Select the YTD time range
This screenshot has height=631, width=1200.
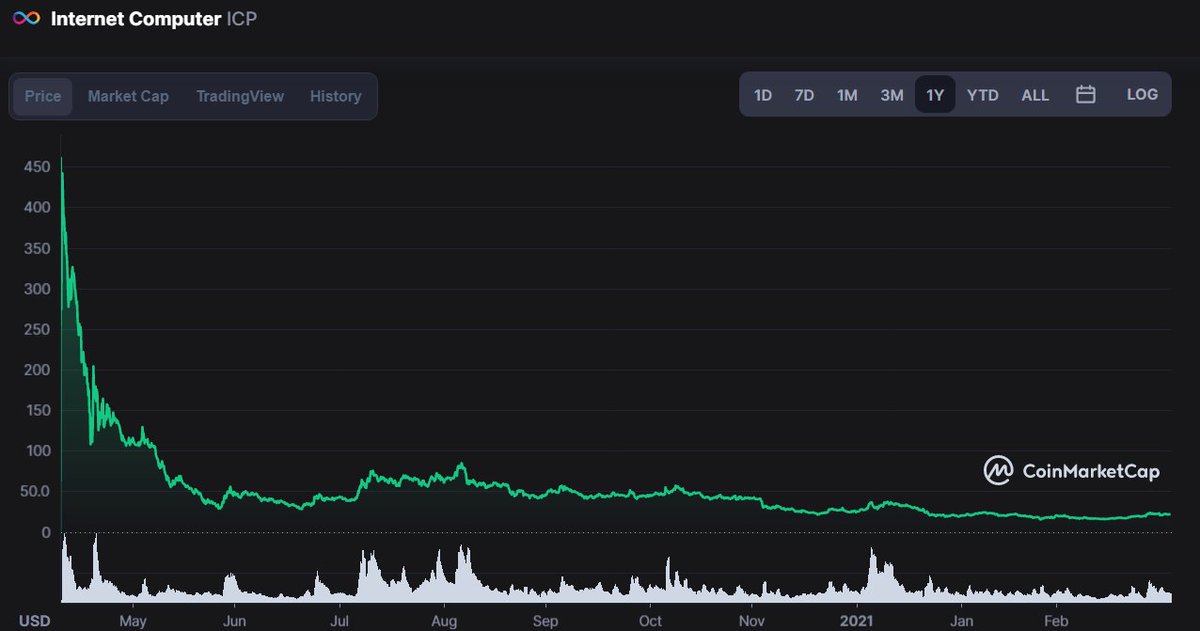coord(983,95)
